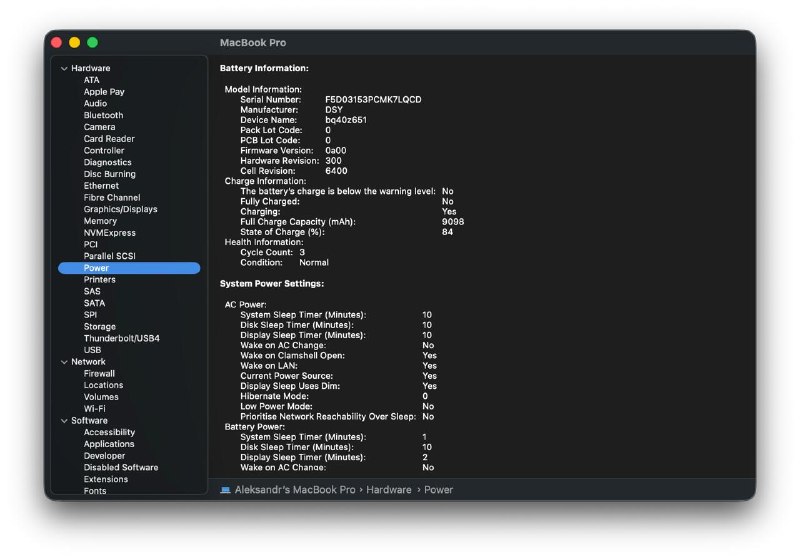Choose the Power sidebar item
Screen dimensions: 800x559
97,268
